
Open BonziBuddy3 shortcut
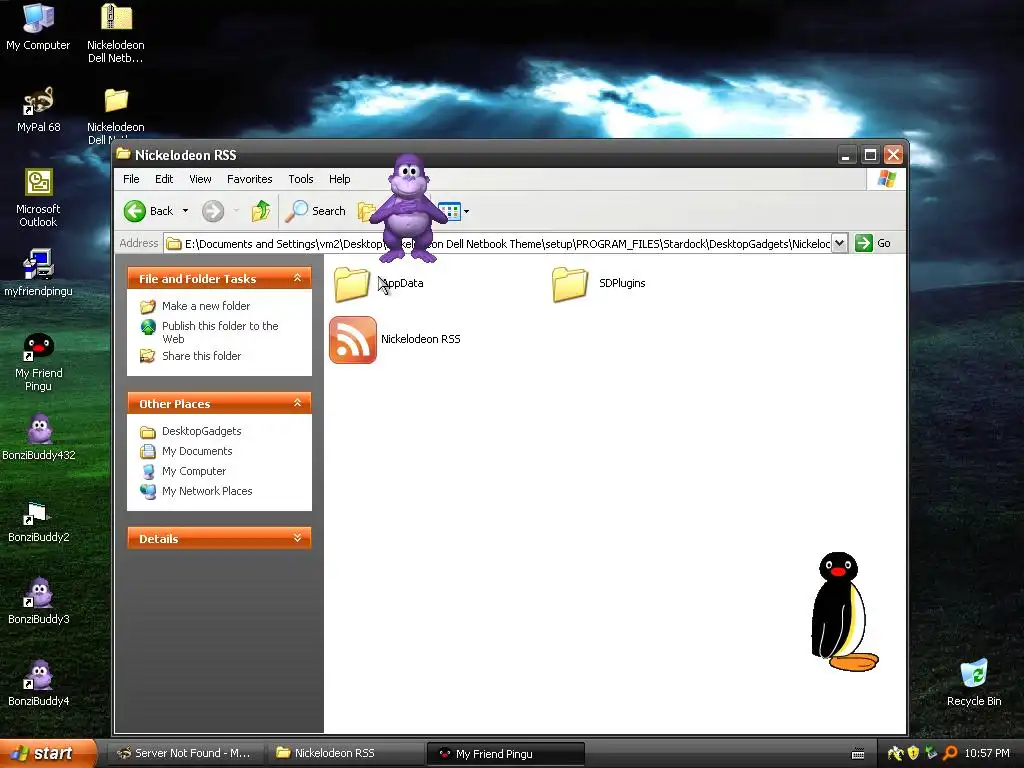39,601
